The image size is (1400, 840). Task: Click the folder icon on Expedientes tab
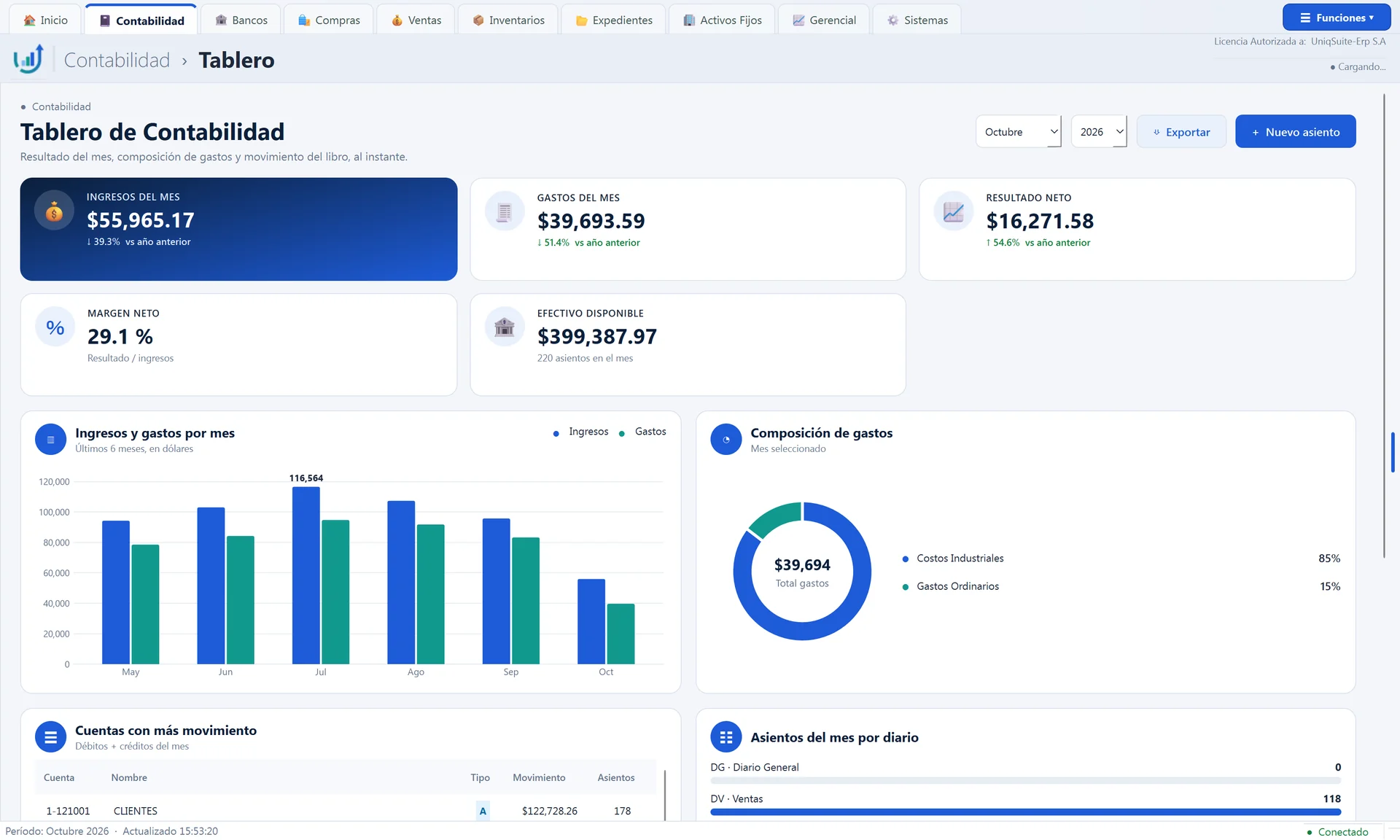[x=582, y=20]
